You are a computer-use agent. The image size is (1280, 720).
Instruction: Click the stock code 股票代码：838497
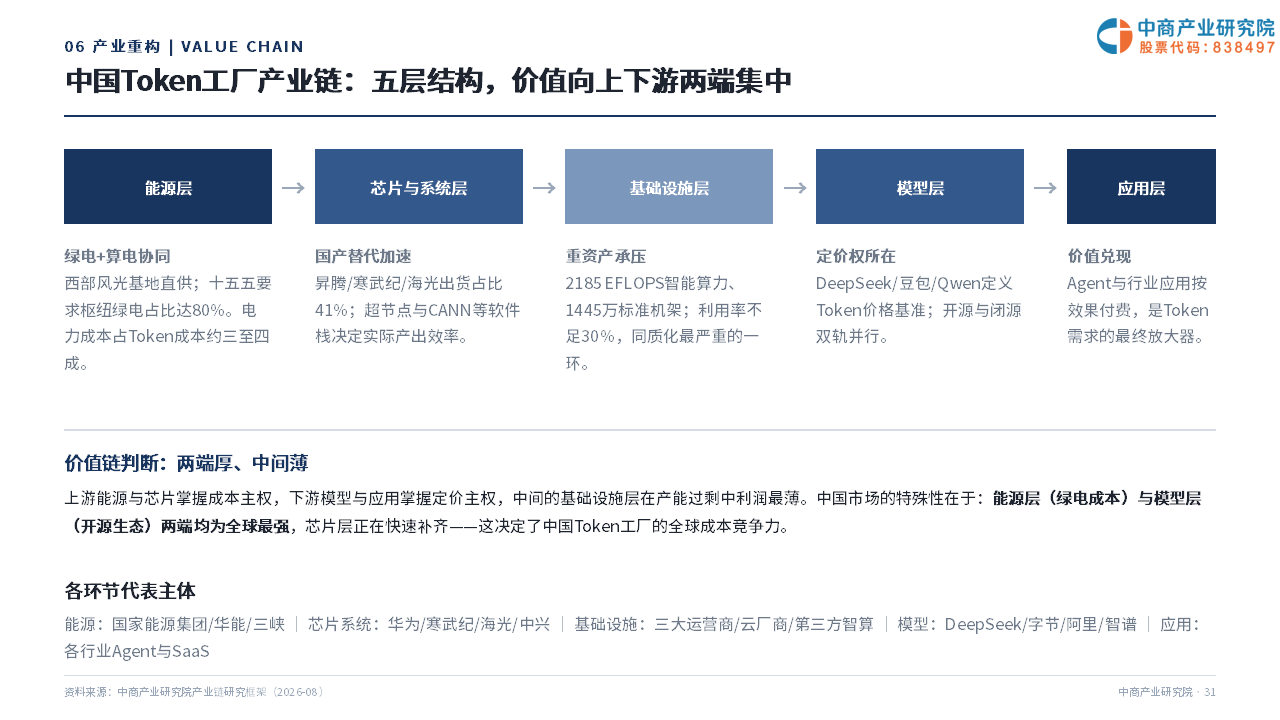1207,47
